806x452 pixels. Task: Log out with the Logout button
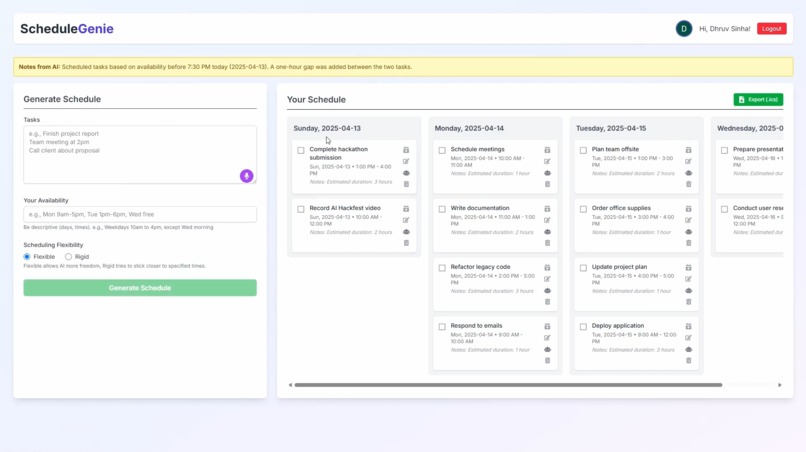[x=772, y=29]
